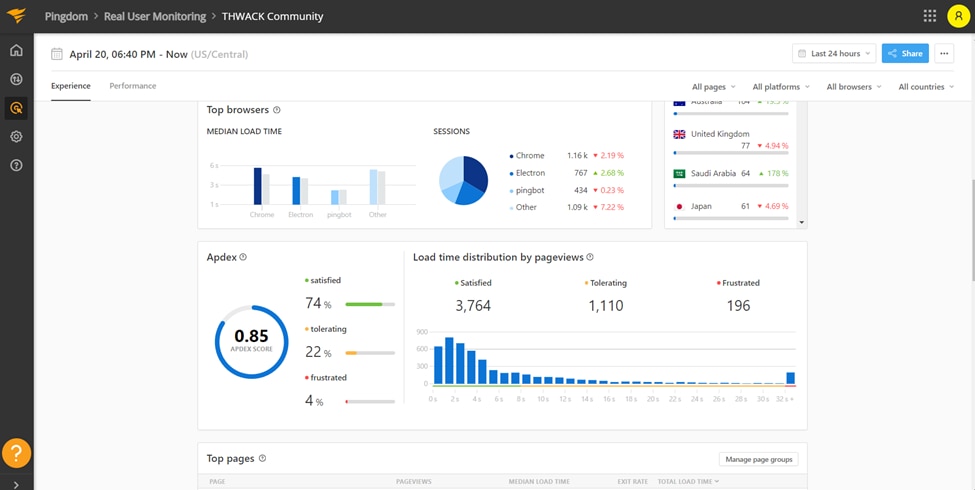Click the Satisfied 3,764 count

tap(473, 306)
